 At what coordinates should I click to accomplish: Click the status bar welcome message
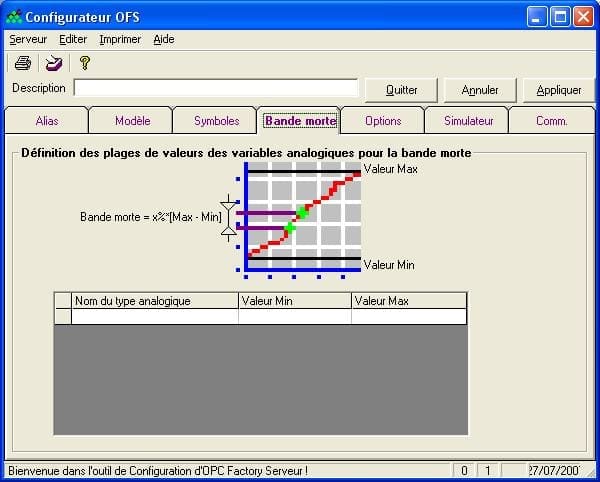(x=158, y=471)
